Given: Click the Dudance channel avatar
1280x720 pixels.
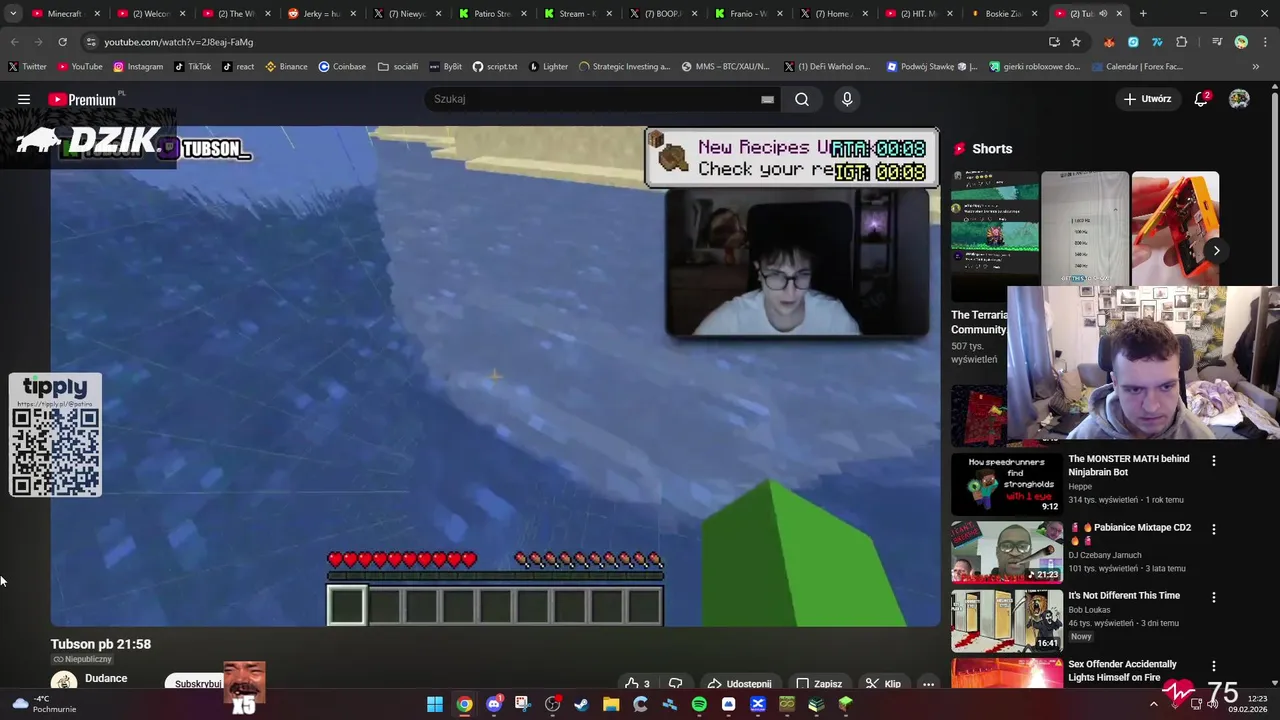Looking at the screenshot, I should [64, 682].
